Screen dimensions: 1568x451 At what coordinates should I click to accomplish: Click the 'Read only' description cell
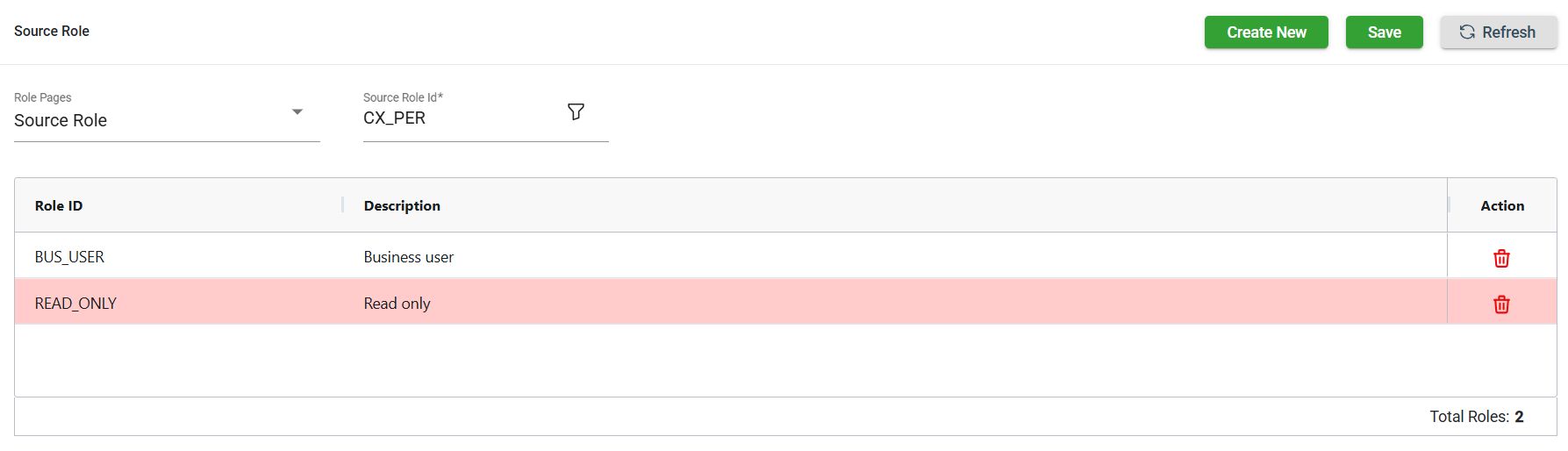[397, 304]
